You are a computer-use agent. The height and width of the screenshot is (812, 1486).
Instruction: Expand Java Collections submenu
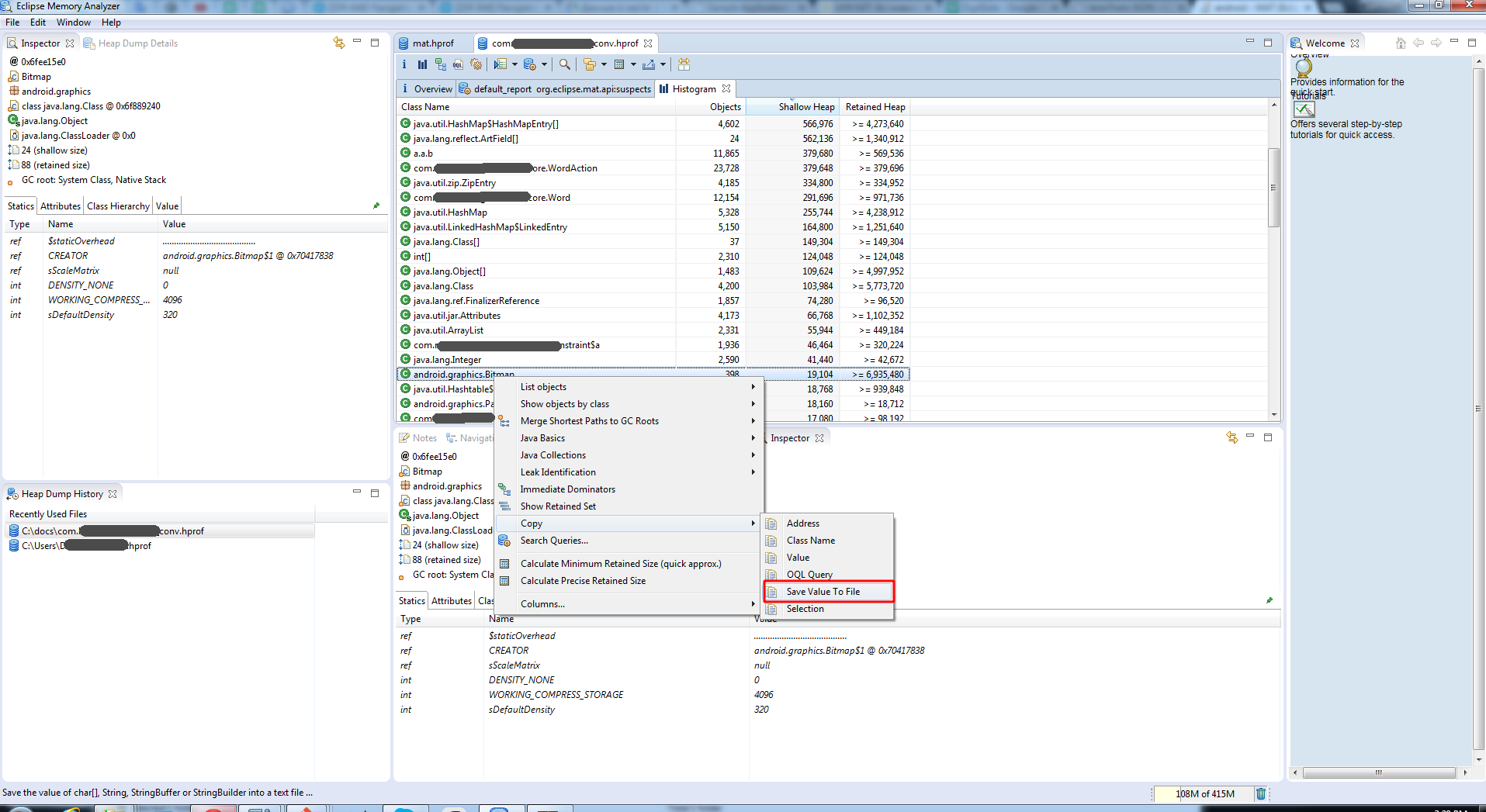pyautogui.click(x=629, y=455)
